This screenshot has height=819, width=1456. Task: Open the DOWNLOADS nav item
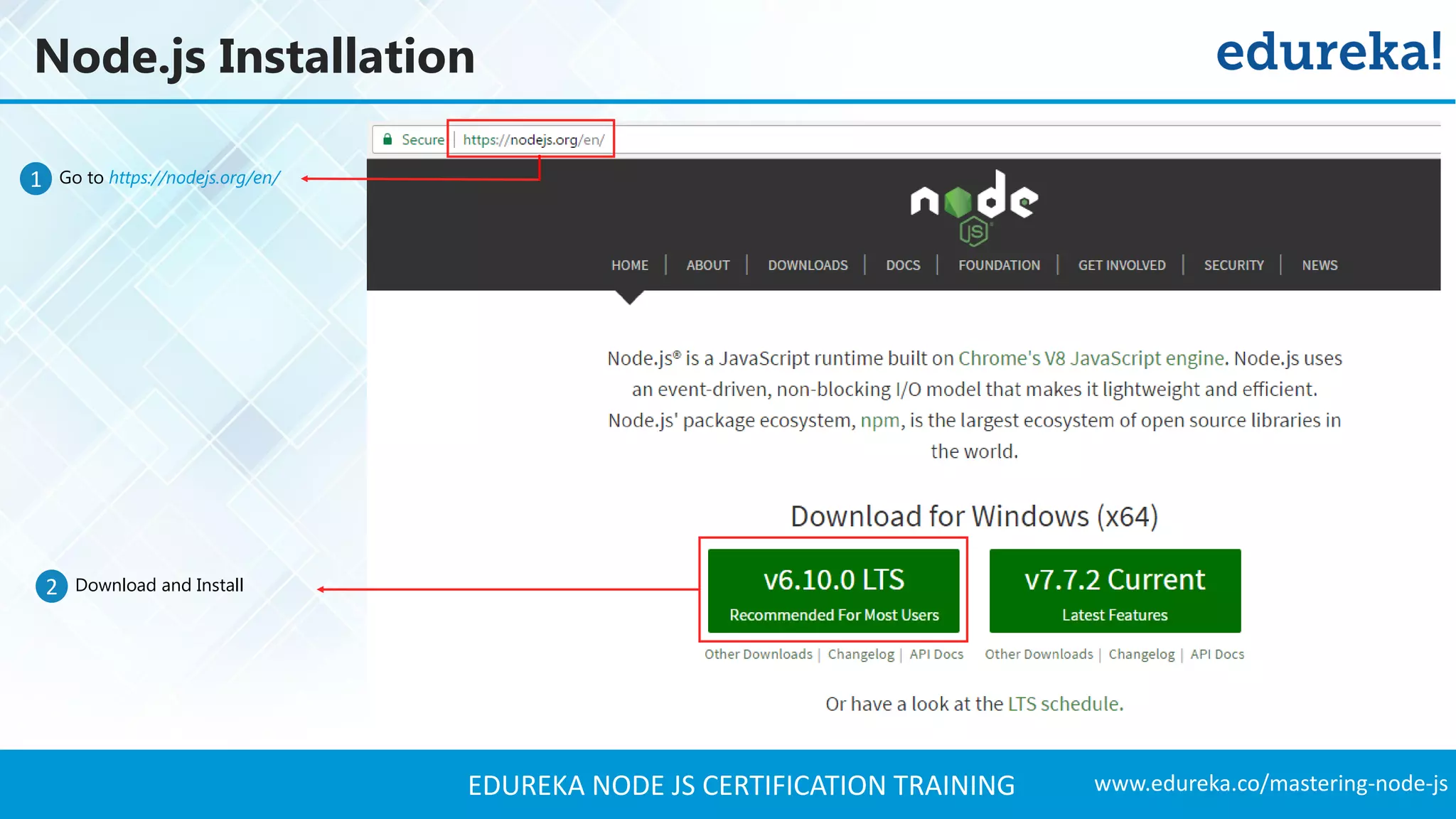pos(808,265)
